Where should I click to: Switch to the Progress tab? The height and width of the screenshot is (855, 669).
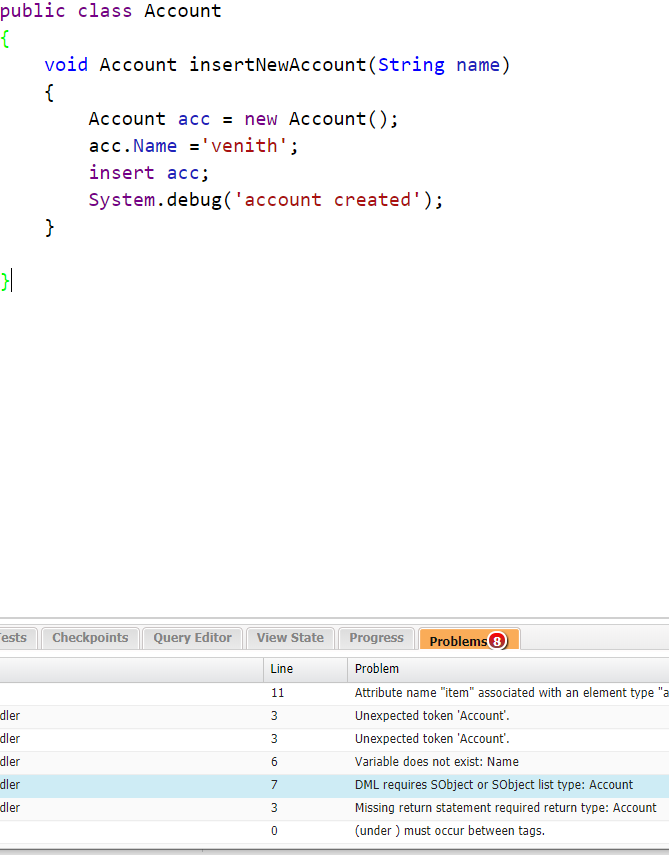click(376, 638)
